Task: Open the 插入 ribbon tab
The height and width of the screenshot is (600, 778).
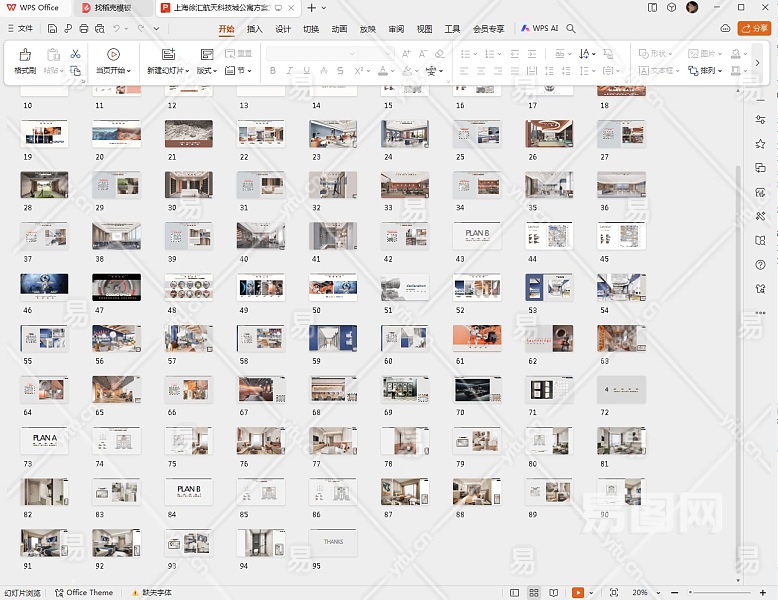Action: tap(255, 29)
